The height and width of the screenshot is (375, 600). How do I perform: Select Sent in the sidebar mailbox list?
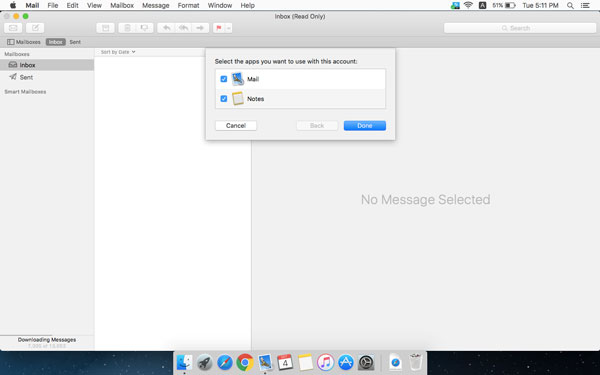click(47, 77)
